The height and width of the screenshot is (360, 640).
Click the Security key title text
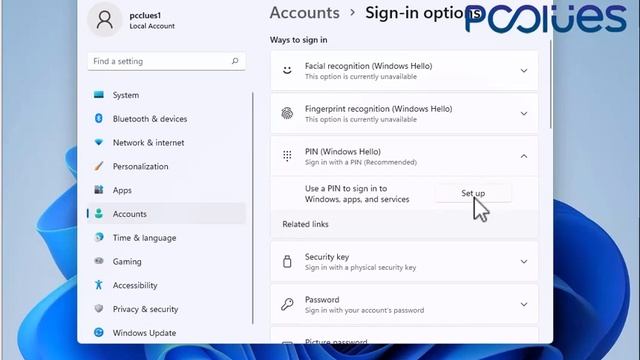tap(327, 257)
